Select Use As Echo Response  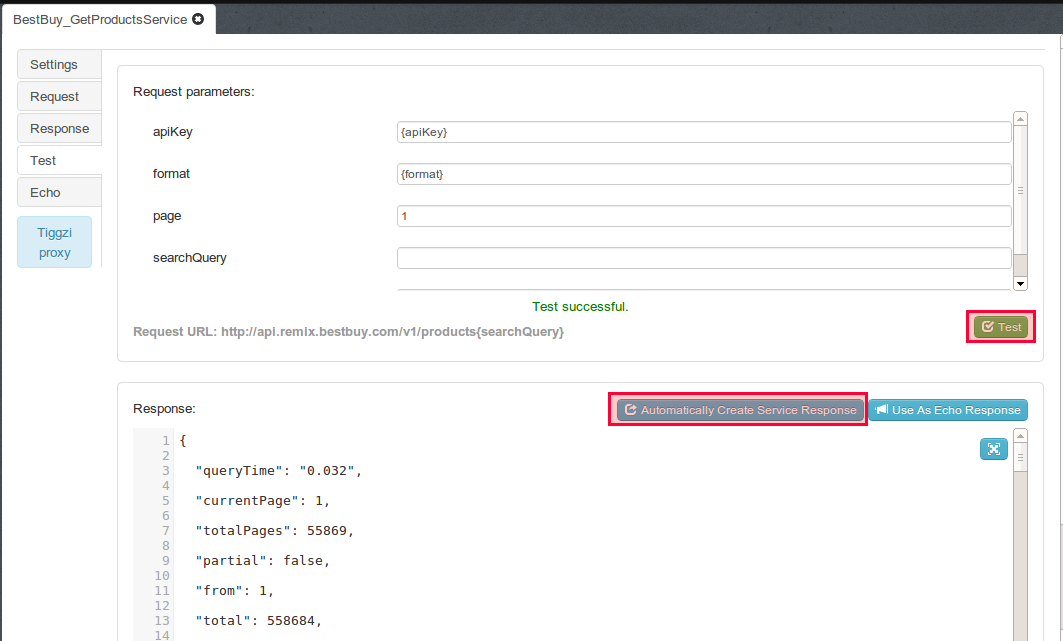[x=947, y=410]
